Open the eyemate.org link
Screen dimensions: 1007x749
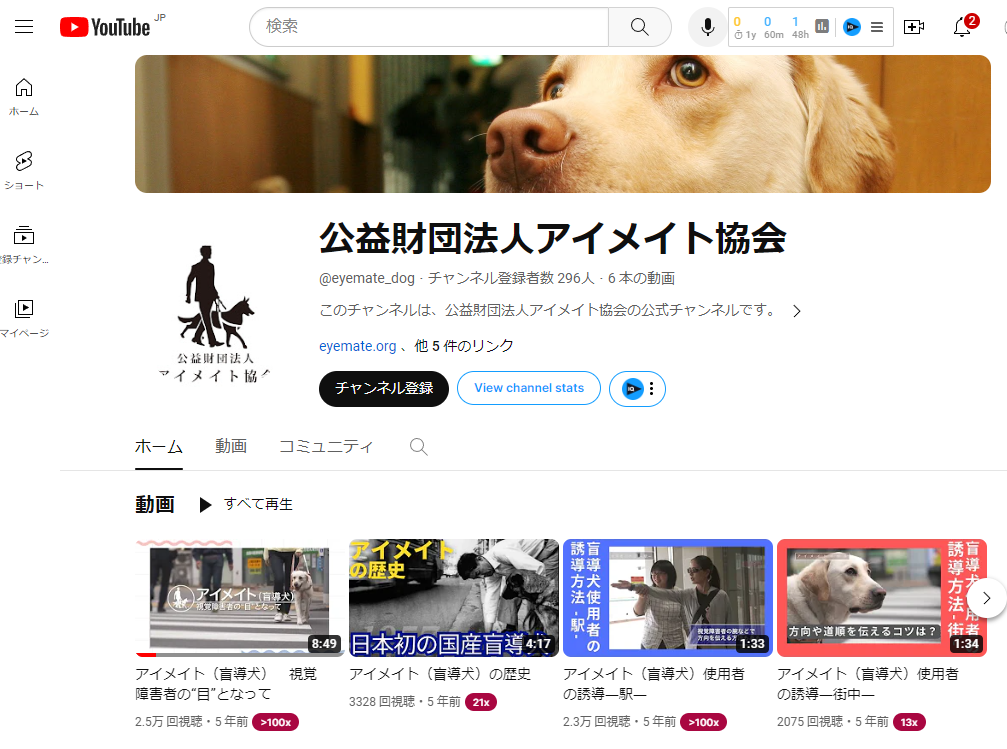[x=358, y=346]
